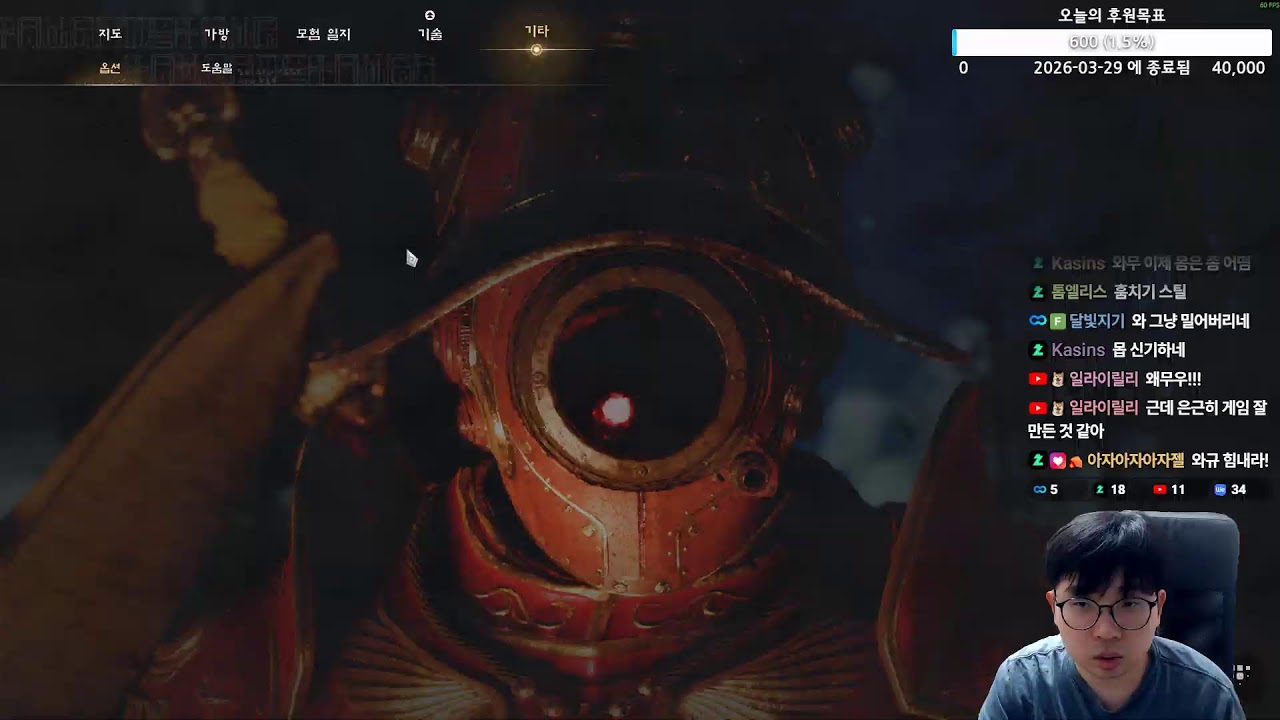Click the 40,000 goal amount
The width and height of the screenshot is (1280, 720).
1238,68
